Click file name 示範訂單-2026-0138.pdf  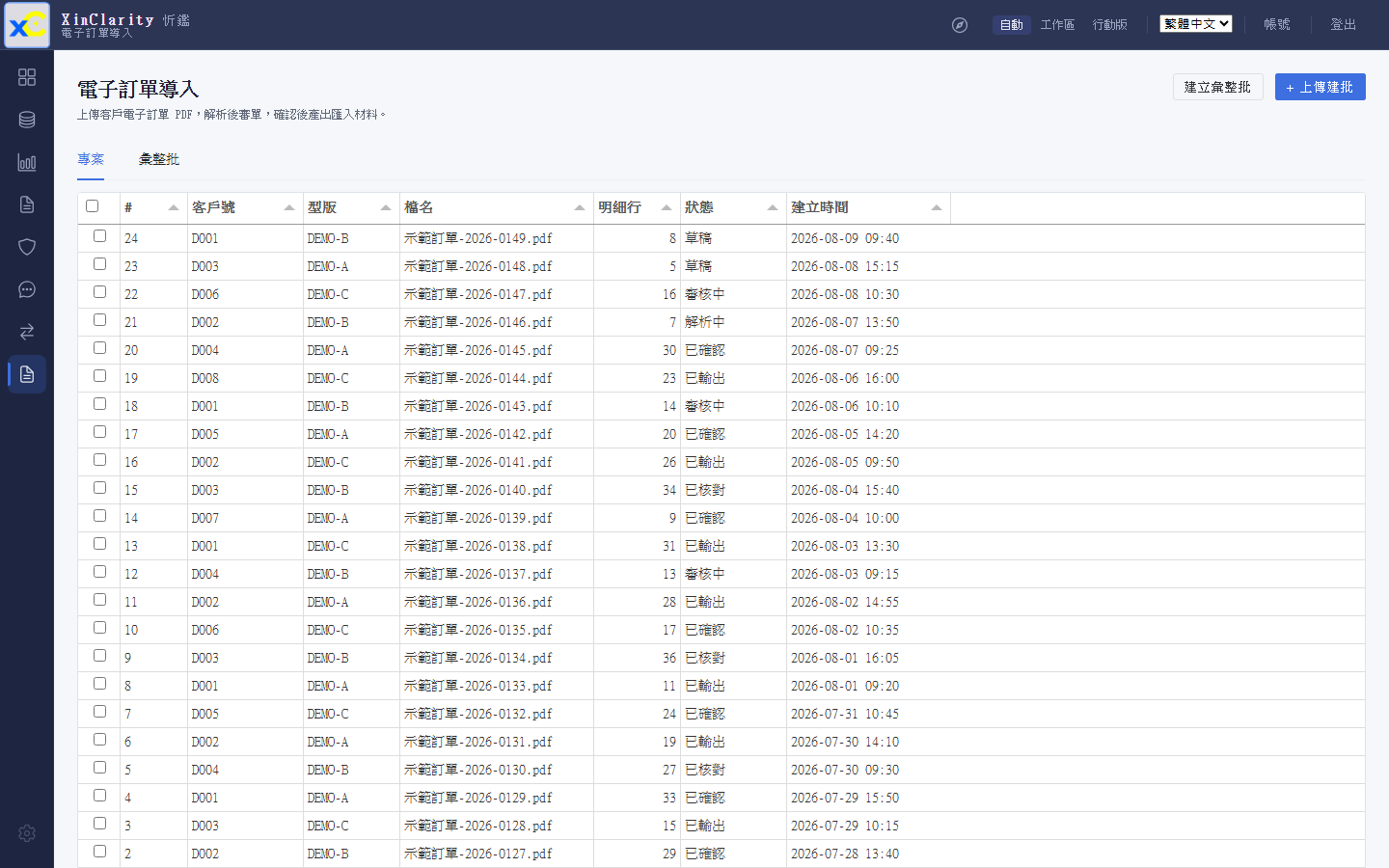tap(478, 546)
